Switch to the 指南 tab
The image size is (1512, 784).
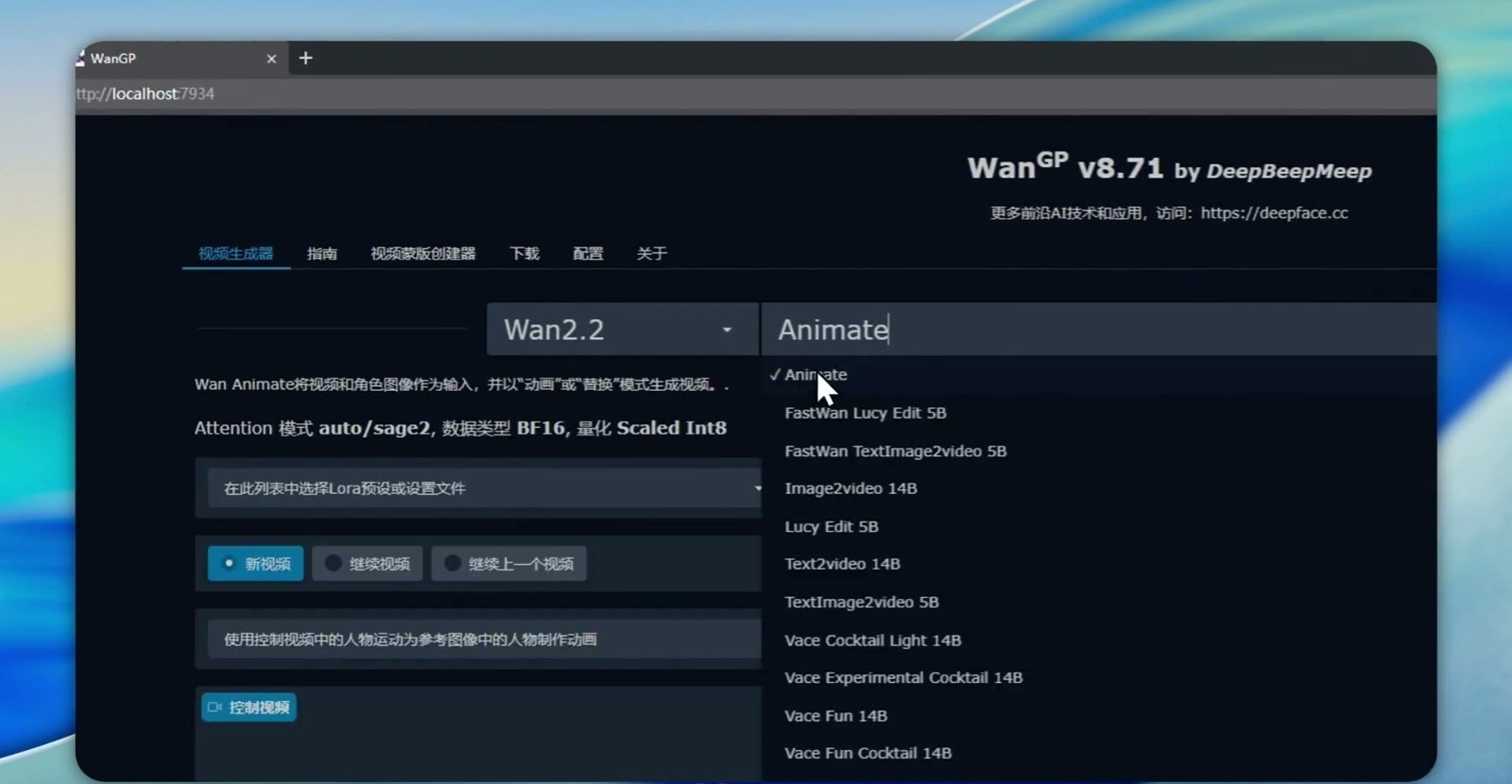[321, 253]
